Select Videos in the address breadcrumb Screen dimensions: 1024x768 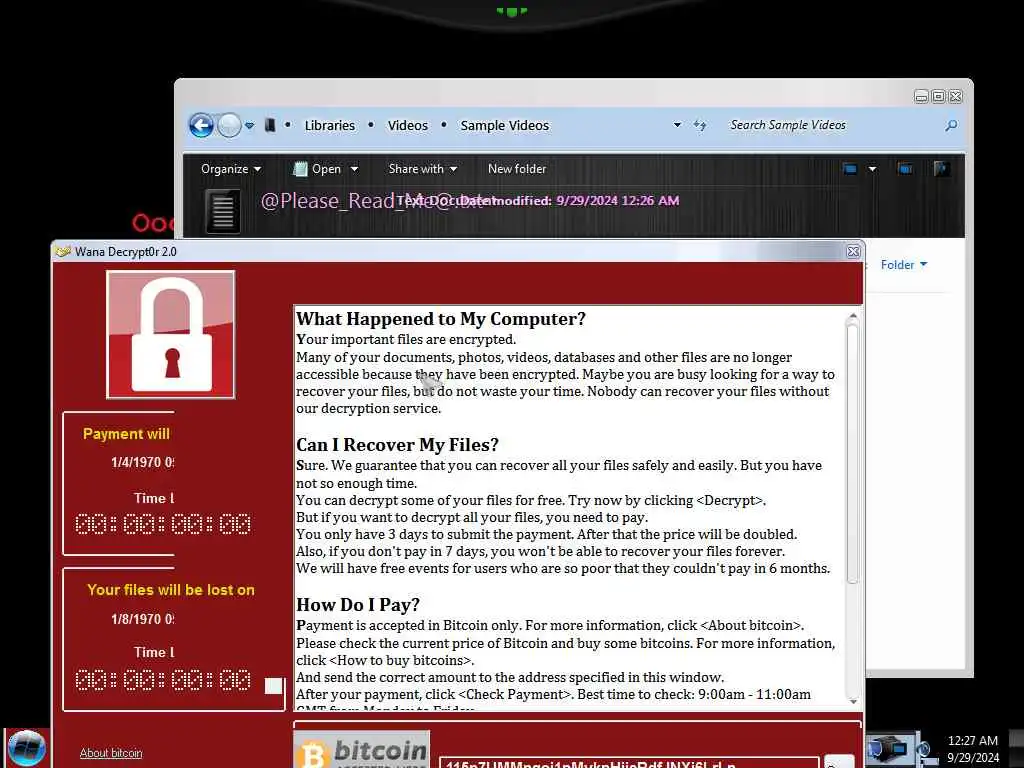click(x=408, y=125)
